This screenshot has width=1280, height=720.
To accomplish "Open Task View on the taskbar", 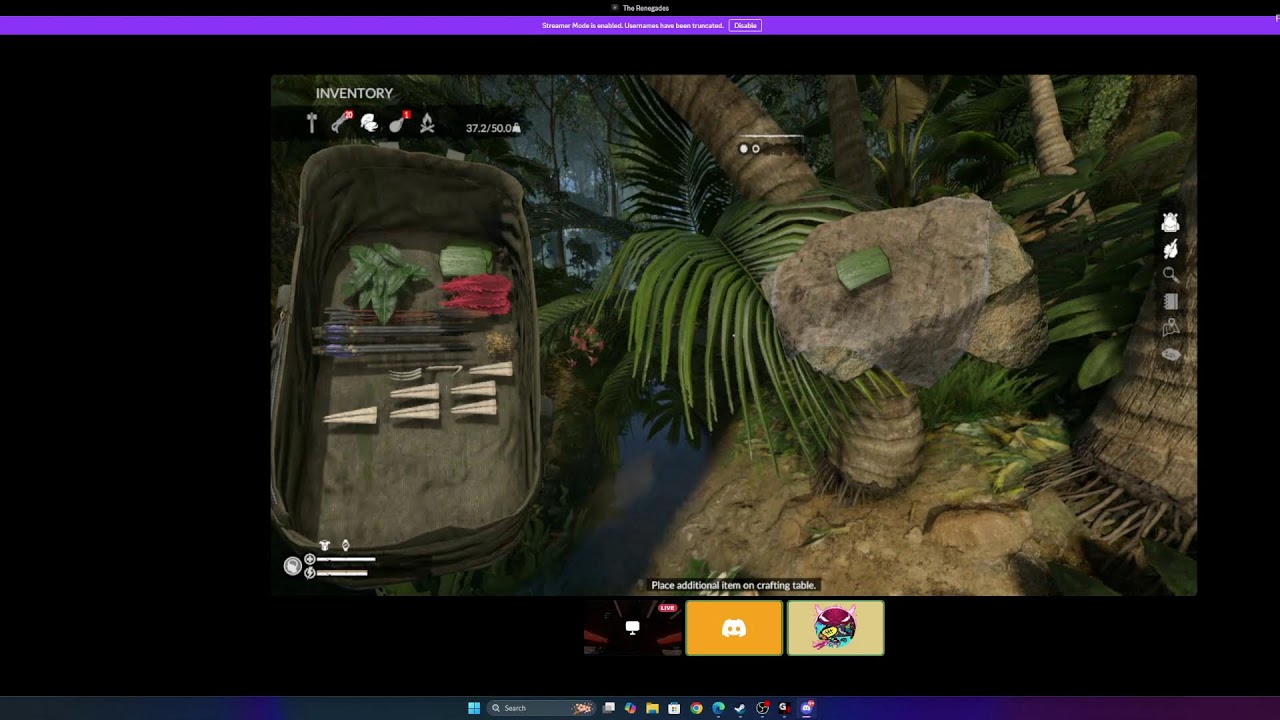I will click(608, 708).
